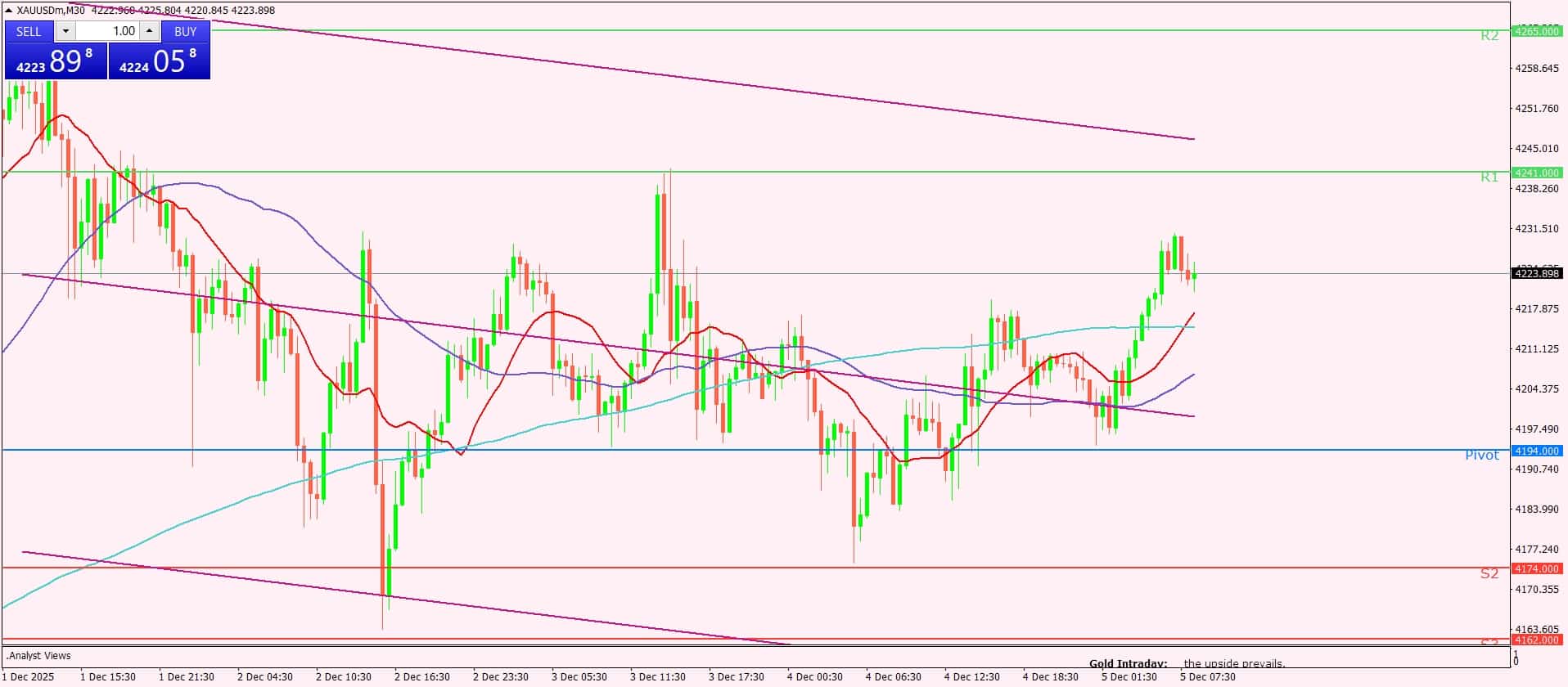Click the Analyst Views indicator label
This screenshot has width=1568, height=687.
tap(38, 655)
